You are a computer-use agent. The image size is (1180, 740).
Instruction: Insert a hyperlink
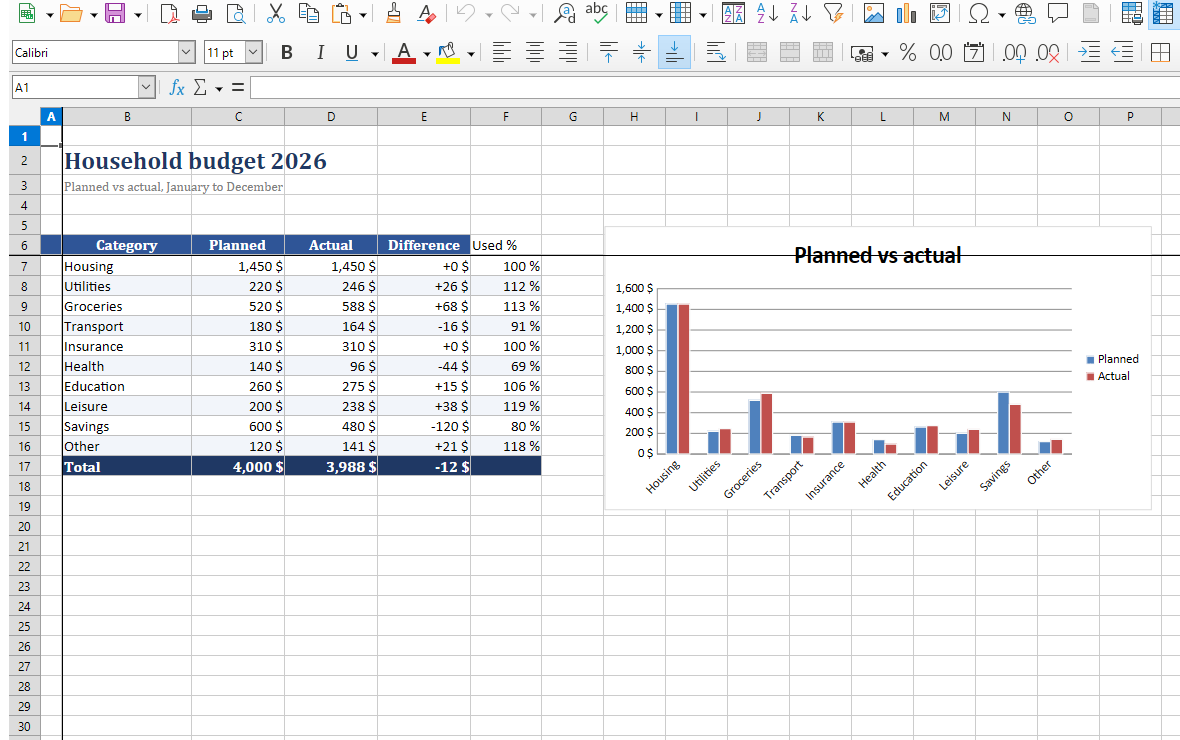pyautogui.click(x=1024, y=13)
